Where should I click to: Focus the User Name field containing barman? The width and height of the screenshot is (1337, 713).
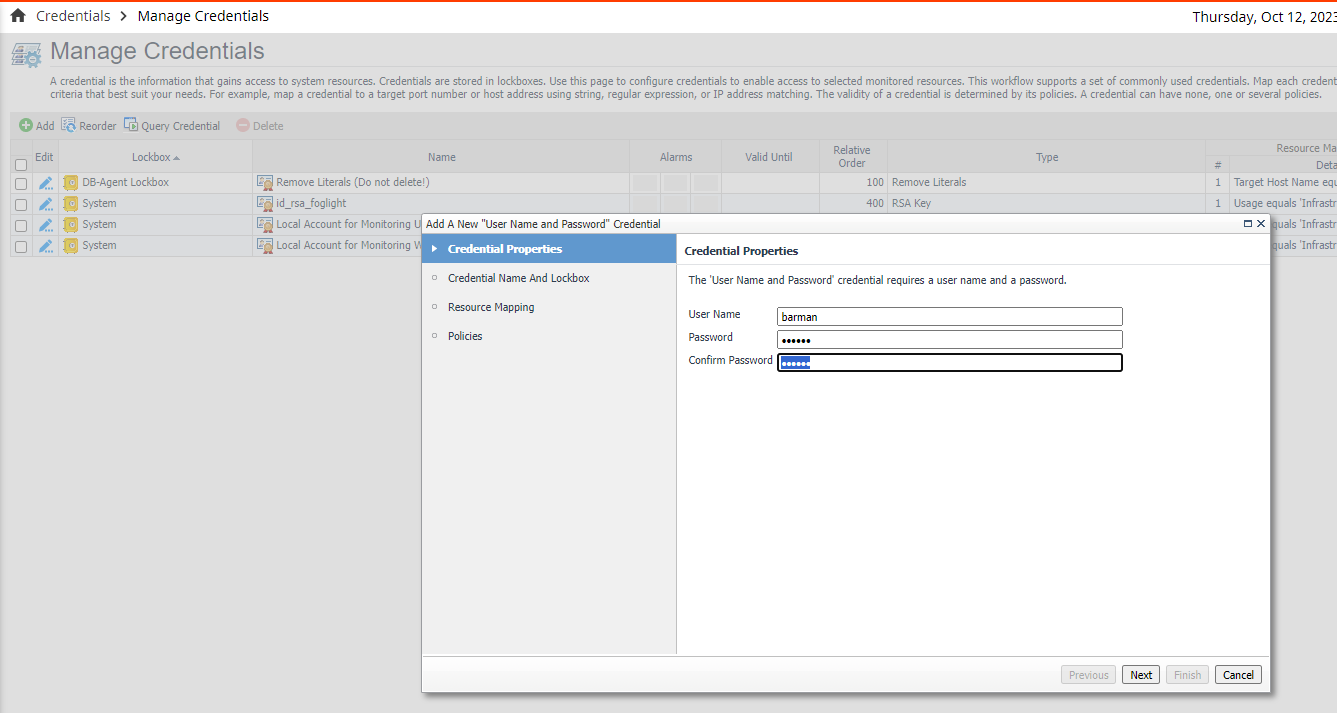click(x=950, y=316)
